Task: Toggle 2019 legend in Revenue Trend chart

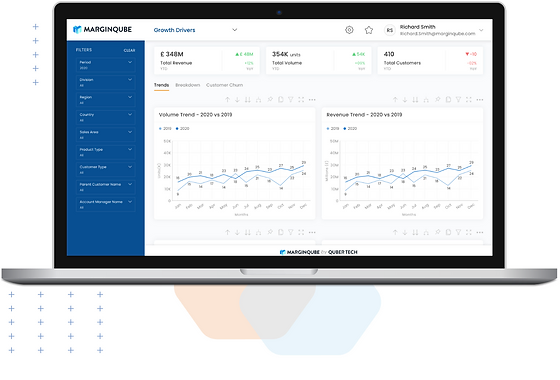Action: [x=333, y=129]
